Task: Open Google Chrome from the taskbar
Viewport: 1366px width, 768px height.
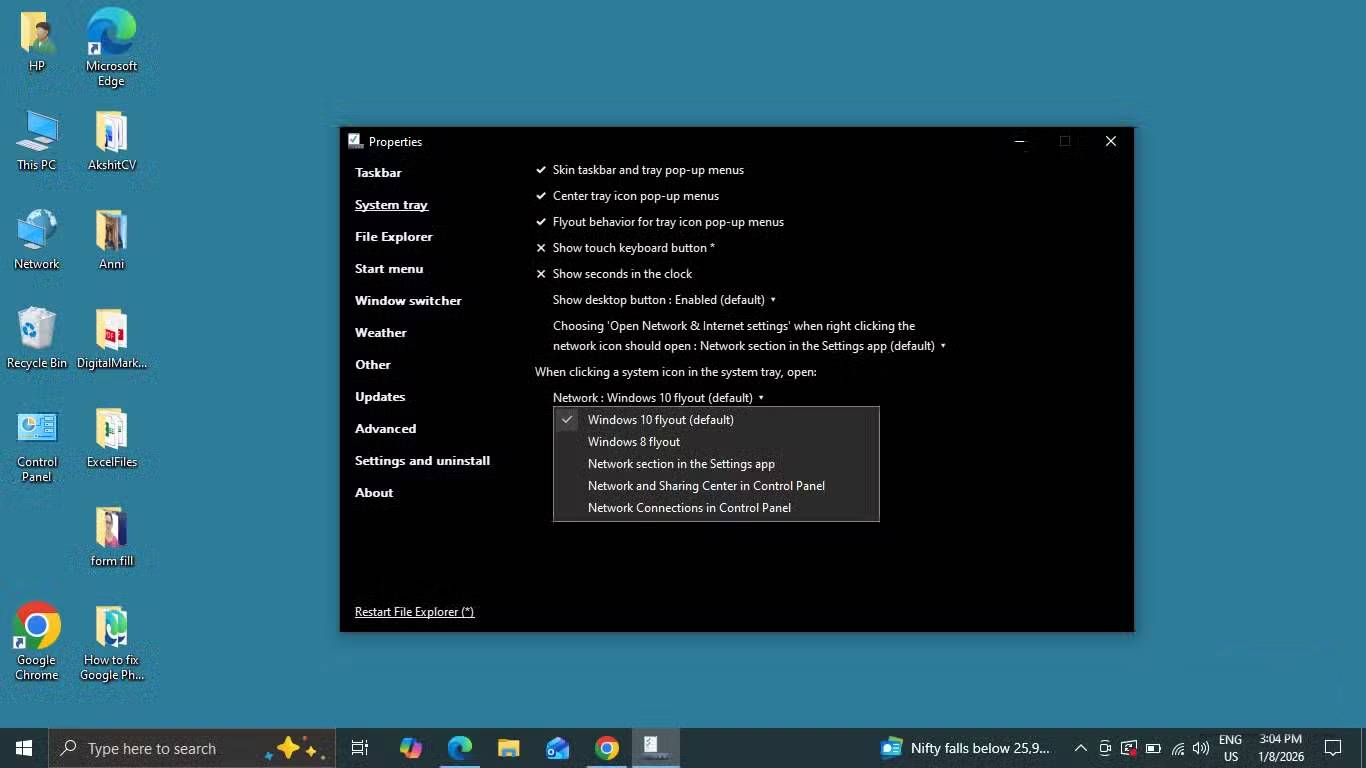Action: point(606,748)
